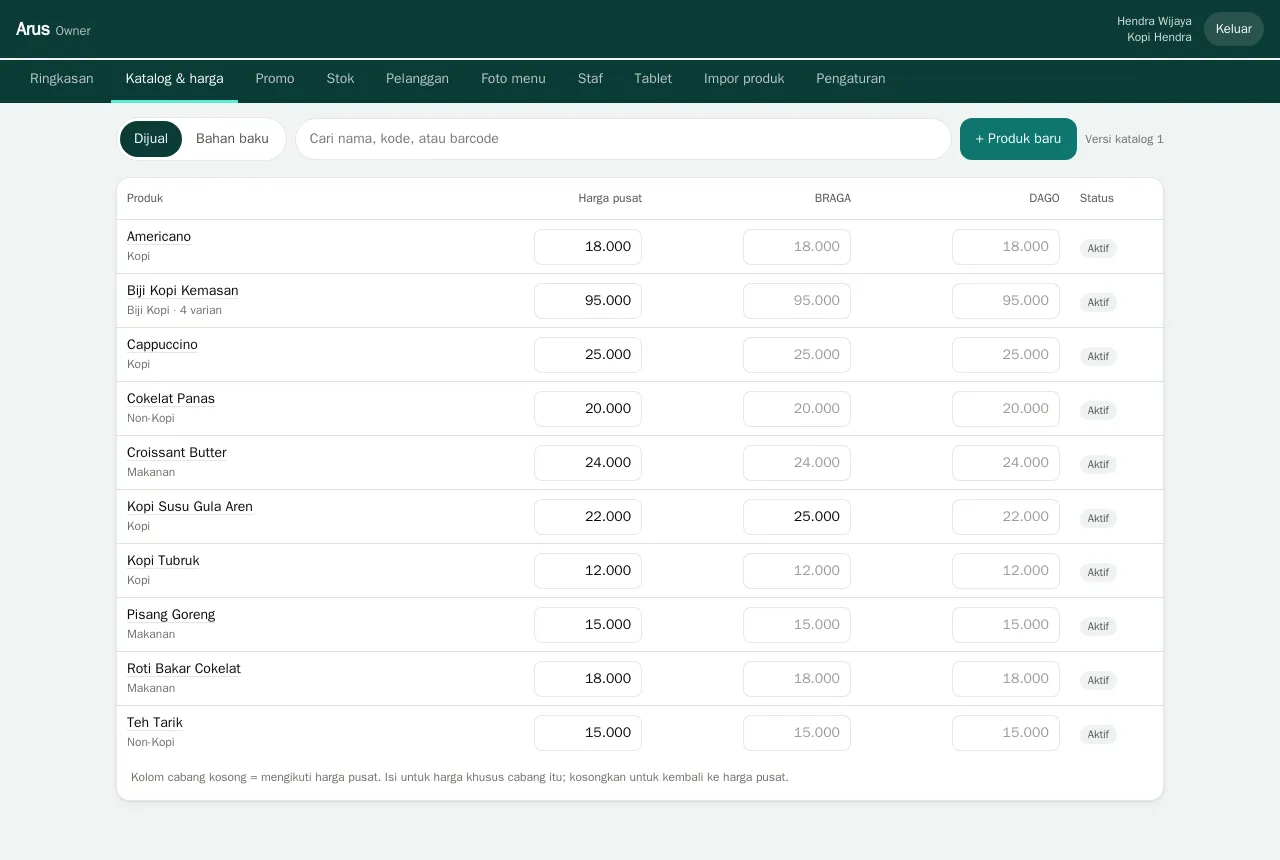Focus the product search field
Image resolution: width=1280 pixels, height=860 pixels.
[623, 139]
